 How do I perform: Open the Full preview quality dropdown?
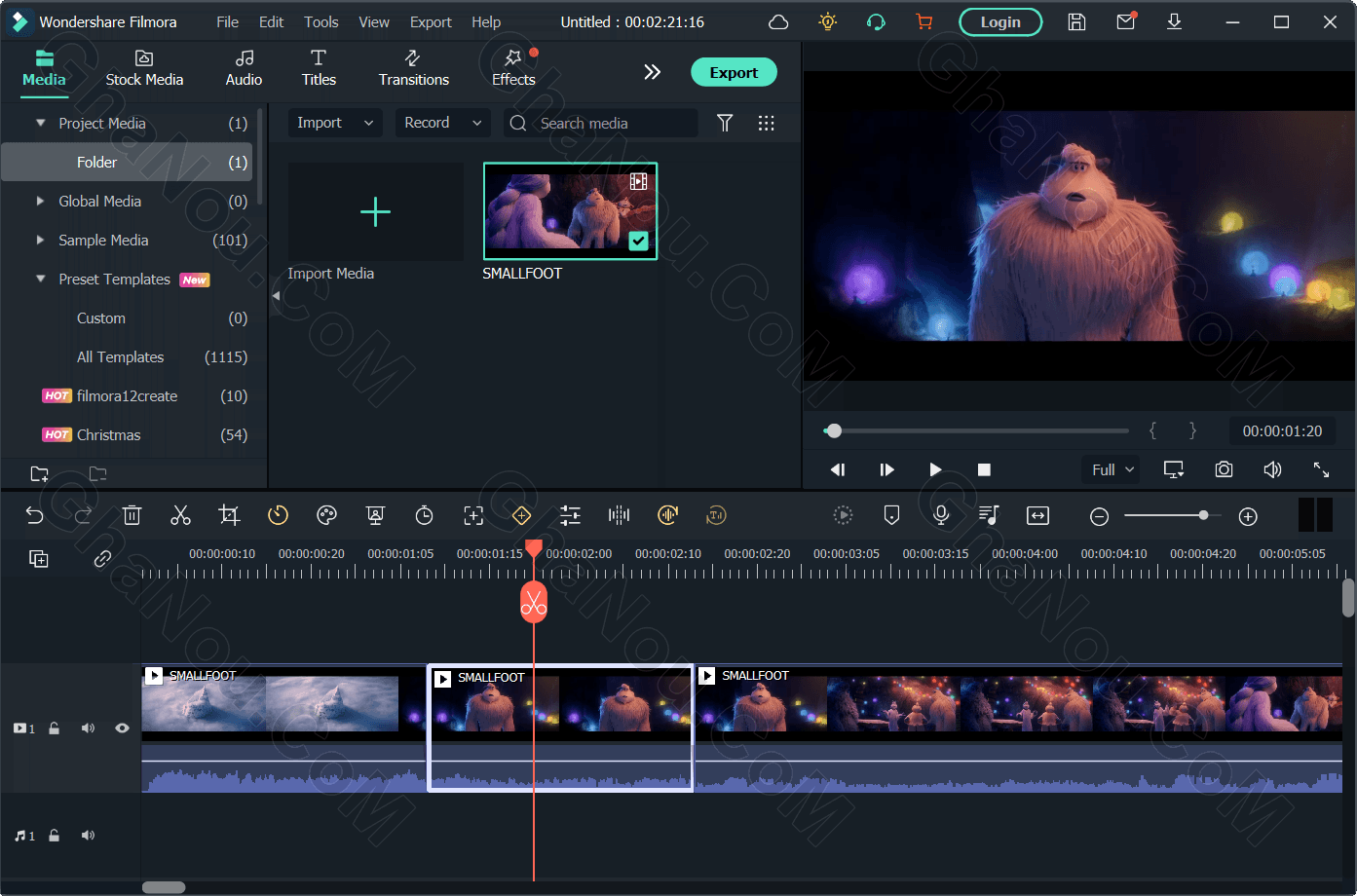(1111, 469)
